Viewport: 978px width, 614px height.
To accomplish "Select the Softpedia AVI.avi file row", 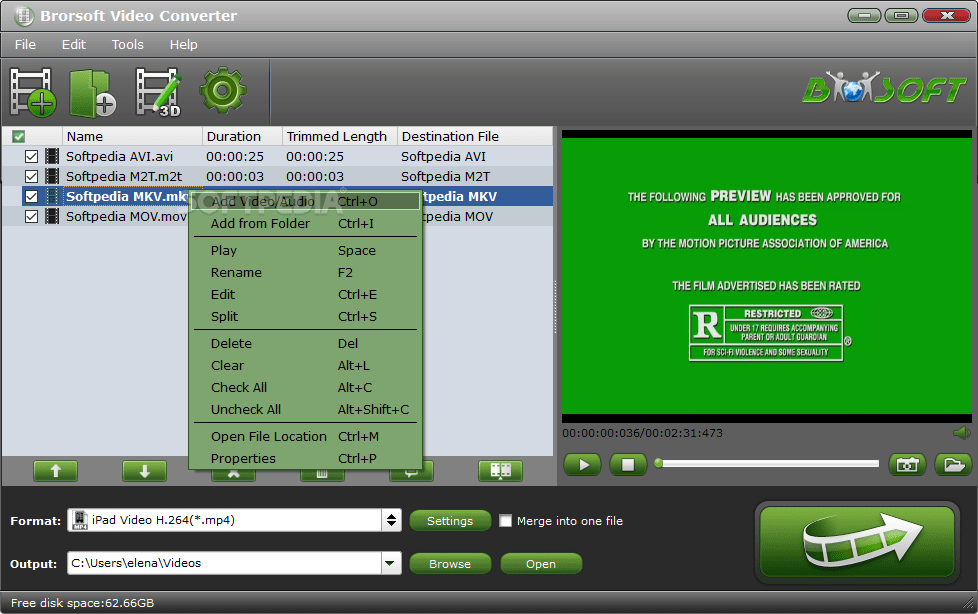I will [277, 156].
